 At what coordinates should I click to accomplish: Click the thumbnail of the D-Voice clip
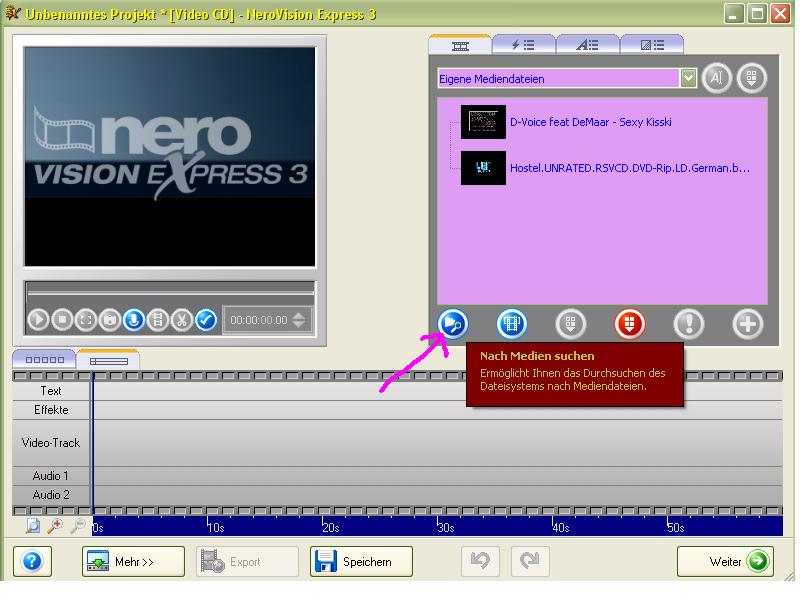[x=483, y=122]
